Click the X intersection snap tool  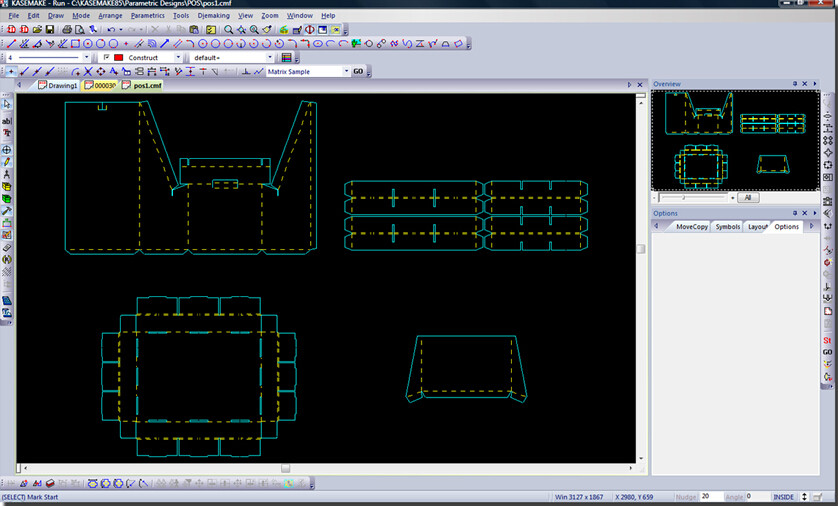pyautogui.click(x=88, y=71)
